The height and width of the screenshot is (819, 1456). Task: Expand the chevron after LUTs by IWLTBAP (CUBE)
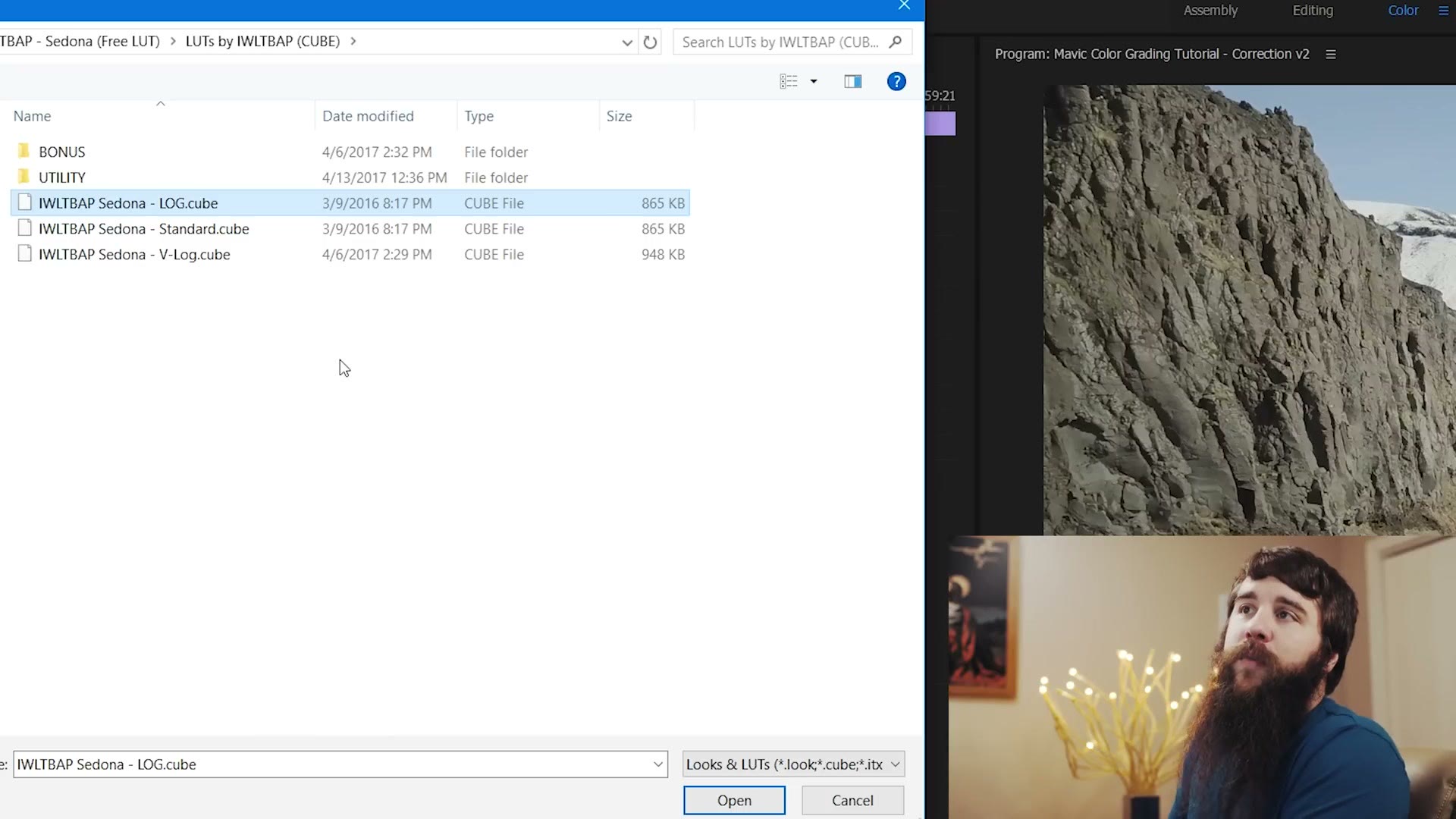pyautogui.click(x=353, y=41)
